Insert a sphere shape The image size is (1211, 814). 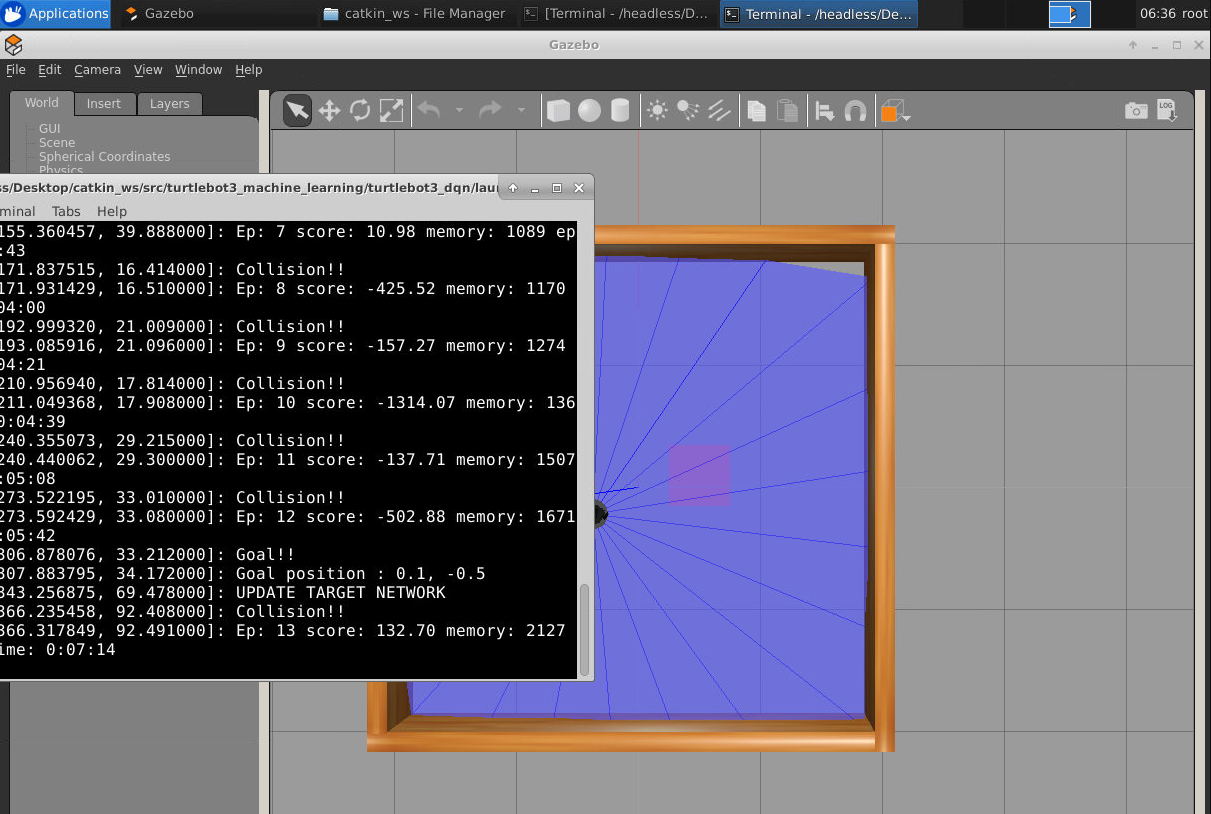[589, 111]
